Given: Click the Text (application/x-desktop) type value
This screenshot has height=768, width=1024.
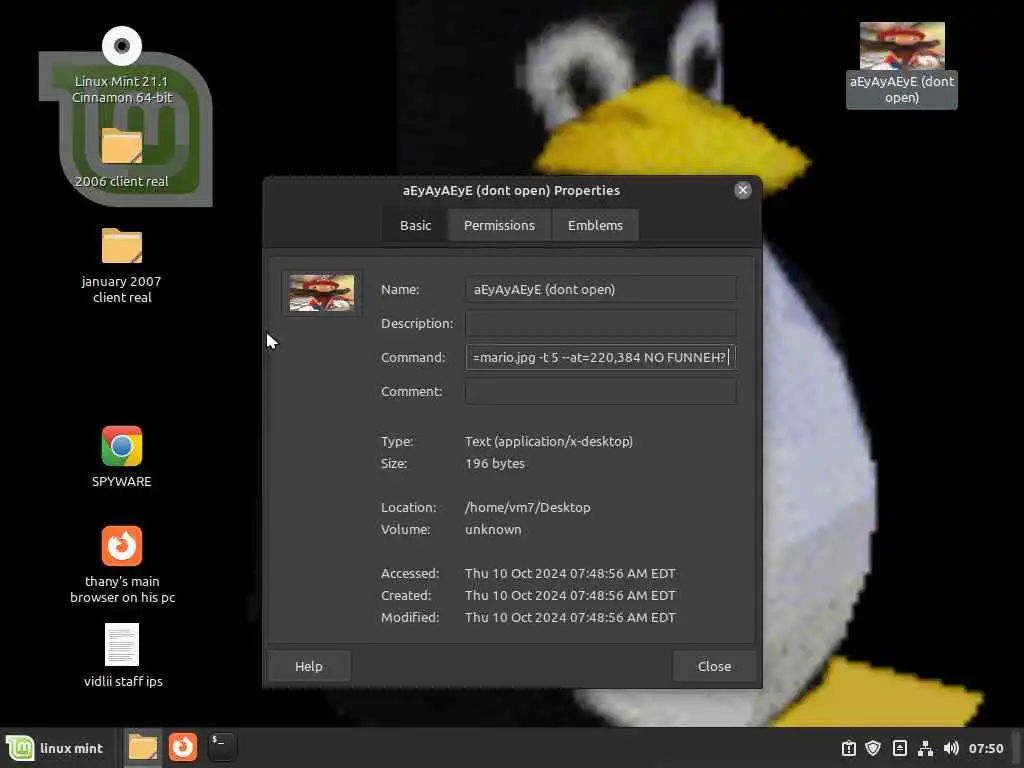Looking at the screenshot, I should (549, 441).
